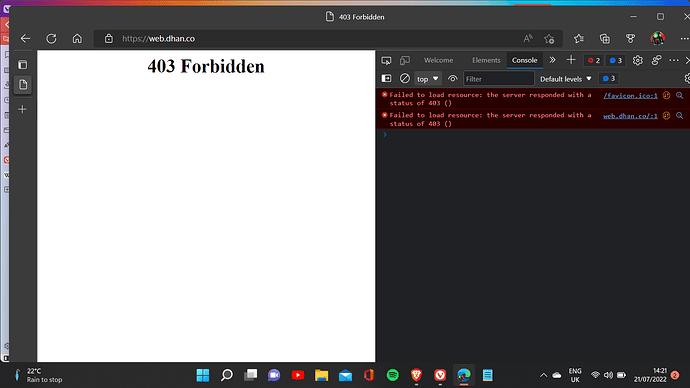Open the /favicon.ico:1 source link
The height and width of the screenshot is (388, 690).
(x=630, y=95)
